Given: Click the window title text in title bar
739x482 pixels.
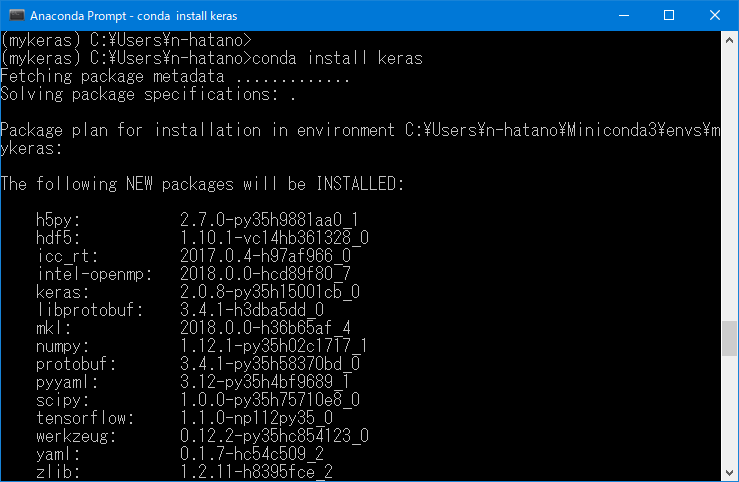Looking at the screenshot, I should point(140,16).
